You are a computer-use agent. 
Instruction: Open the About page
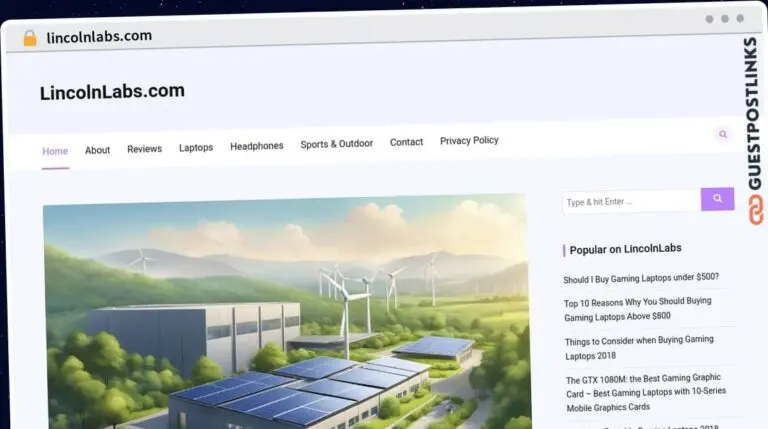(97, 150)
